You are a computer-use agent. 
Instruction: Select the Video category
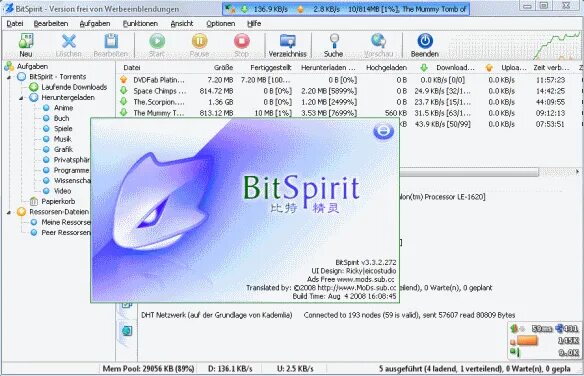point(62,191)
